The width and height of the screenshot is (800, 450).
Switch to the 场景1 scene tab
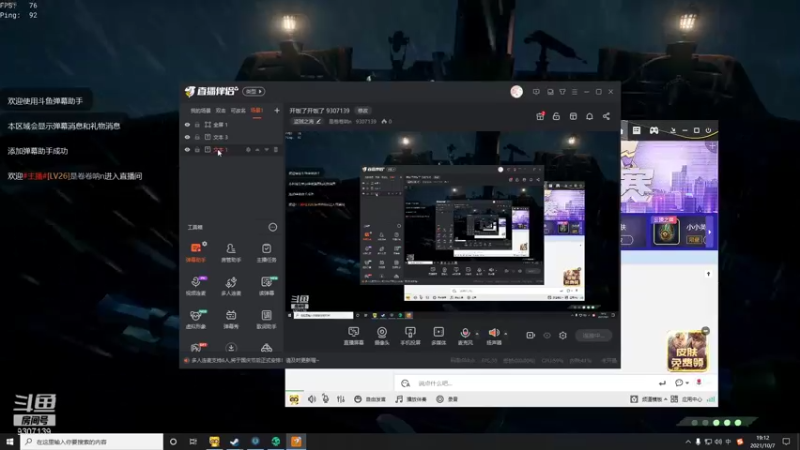pos(257,111)
